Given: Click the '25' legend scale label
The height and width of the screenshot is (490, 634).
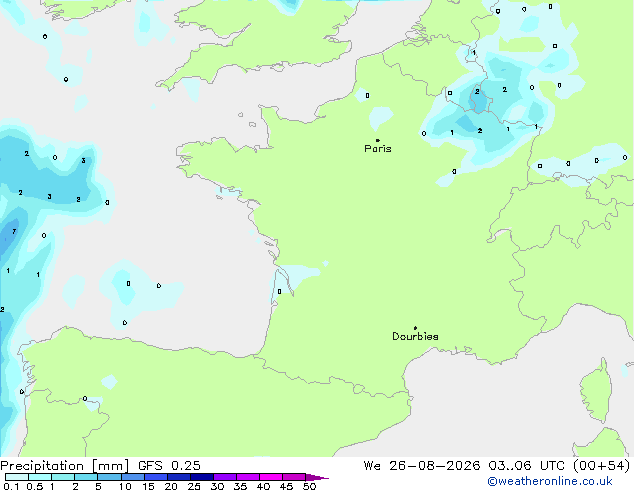Looking at the screenshot, I should coord(194,486).
